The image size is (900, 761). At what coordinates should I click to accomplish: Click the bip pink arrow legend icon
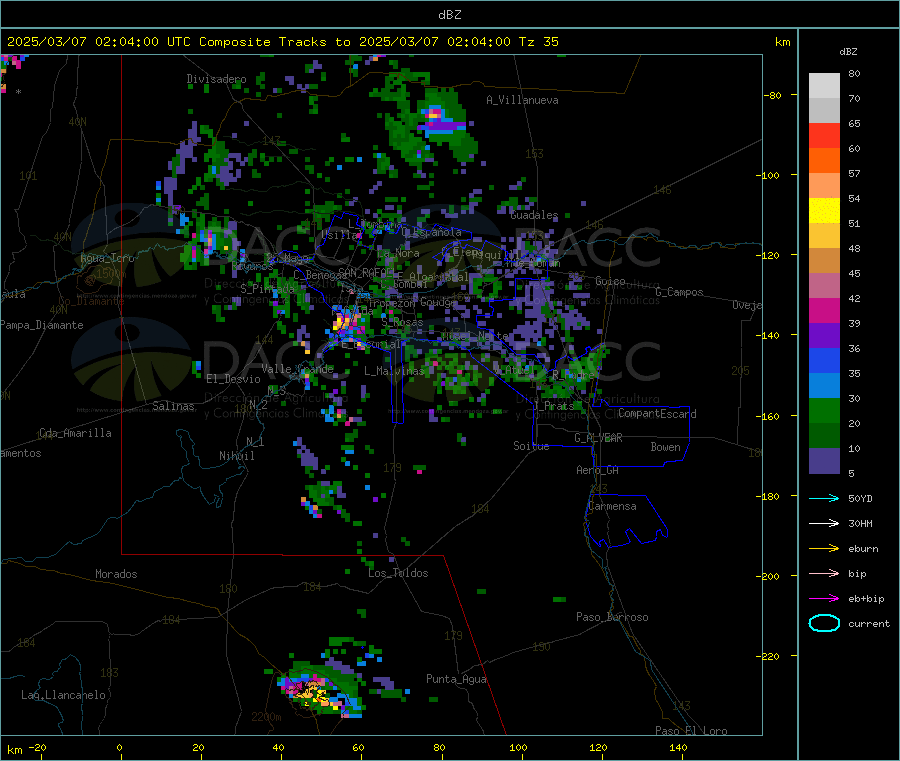[x=824, y=573]
